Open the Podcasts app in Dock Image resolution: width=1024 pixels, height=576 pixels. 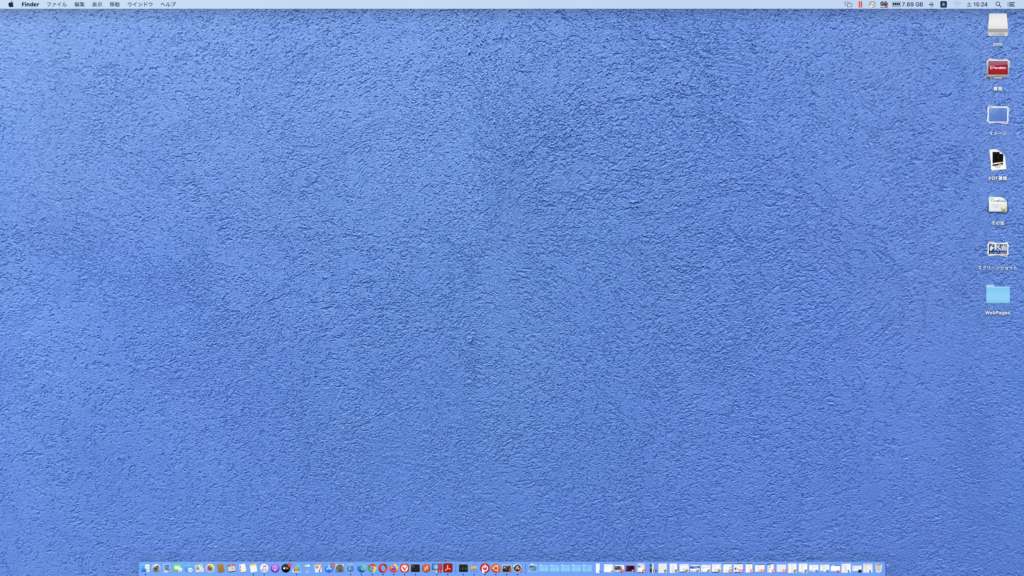click(274, 568)
